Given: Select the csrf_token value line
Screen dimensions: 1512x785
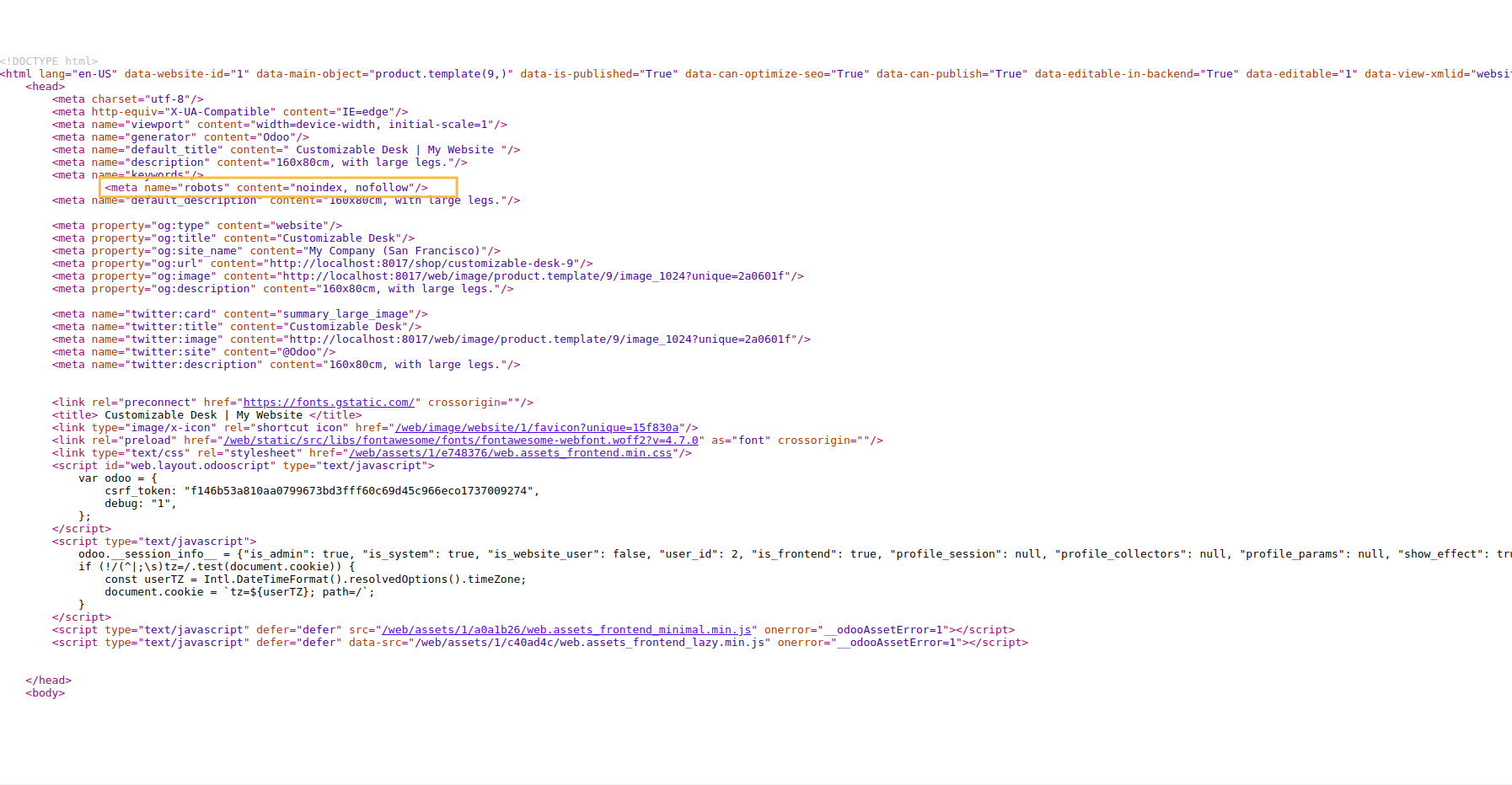Looking at the screenshot, I should [322, 491].
